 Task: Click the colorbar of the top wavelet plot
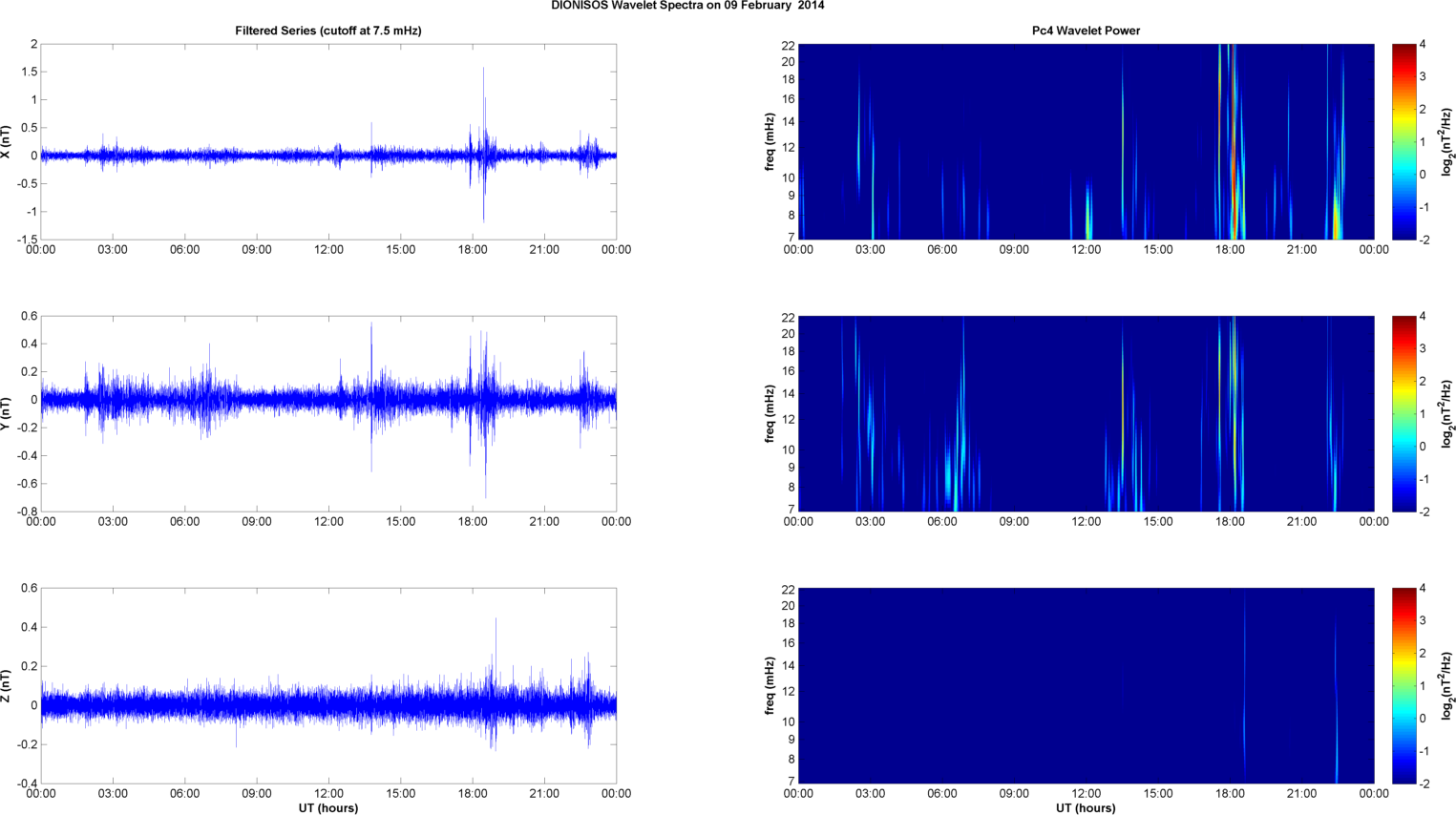click(1403, 141)
